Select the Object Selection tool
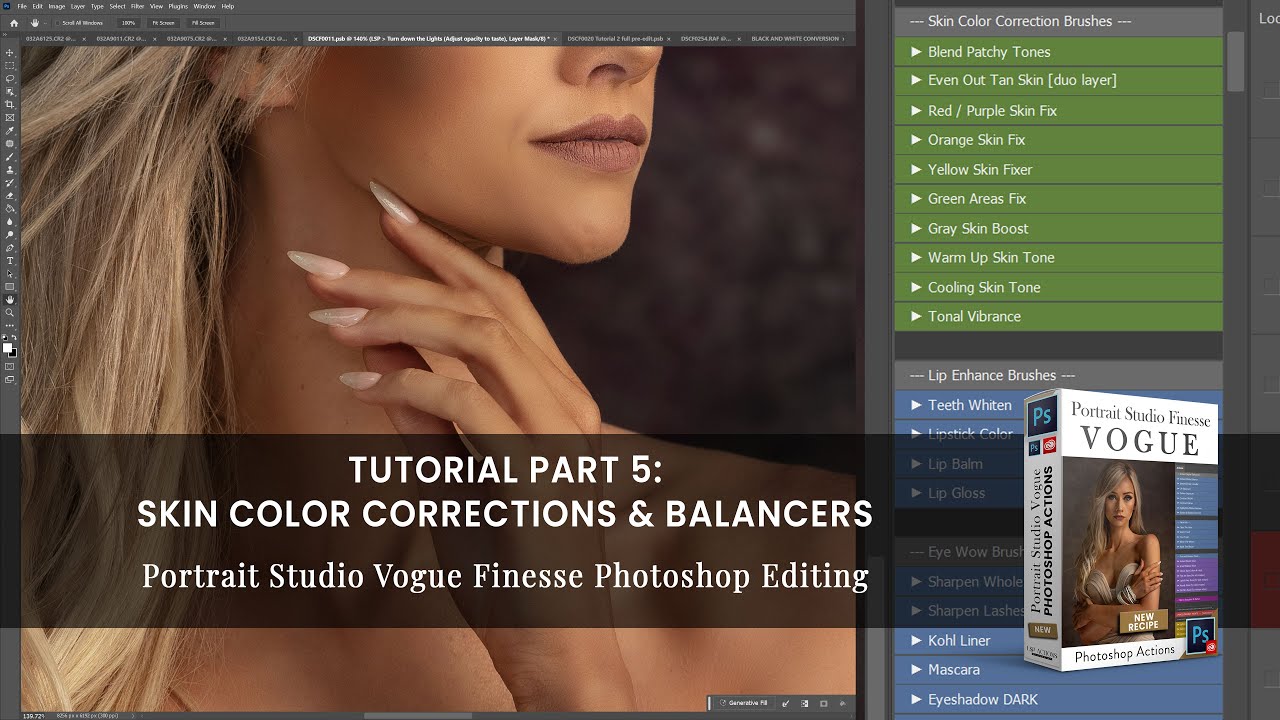Viewport: 1280px width, 720px height. pos(10,90)
